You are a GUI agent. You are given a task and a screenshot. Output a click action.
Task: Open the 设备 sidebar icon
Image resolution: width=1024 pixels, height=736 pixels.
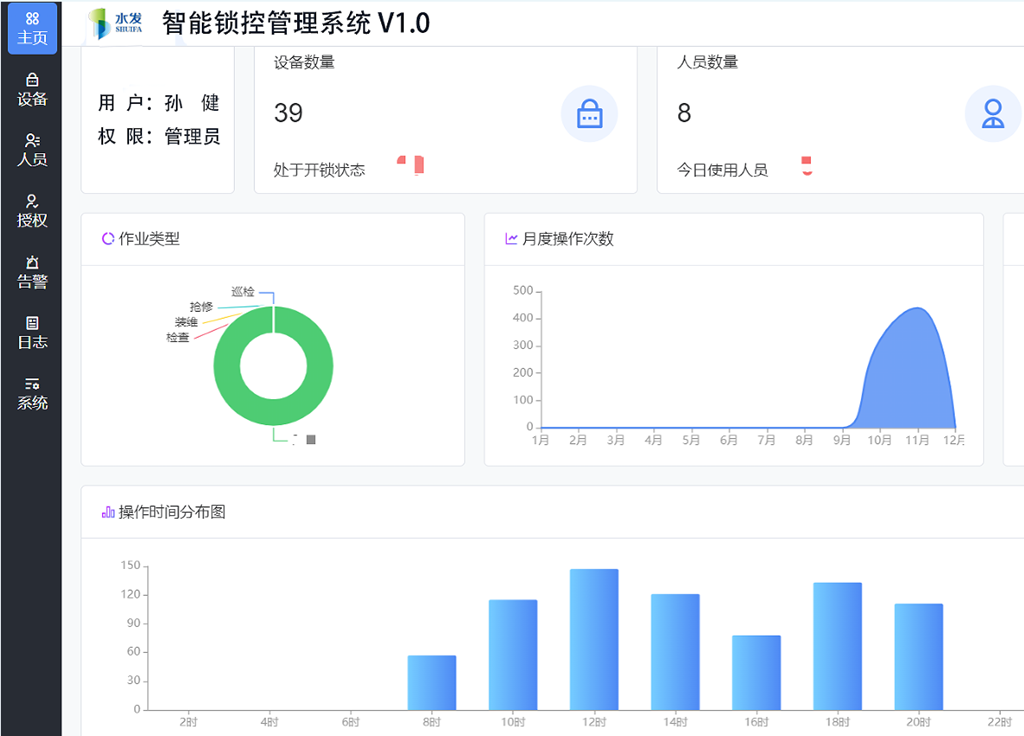pyautogui.click(x=31, y=90)
